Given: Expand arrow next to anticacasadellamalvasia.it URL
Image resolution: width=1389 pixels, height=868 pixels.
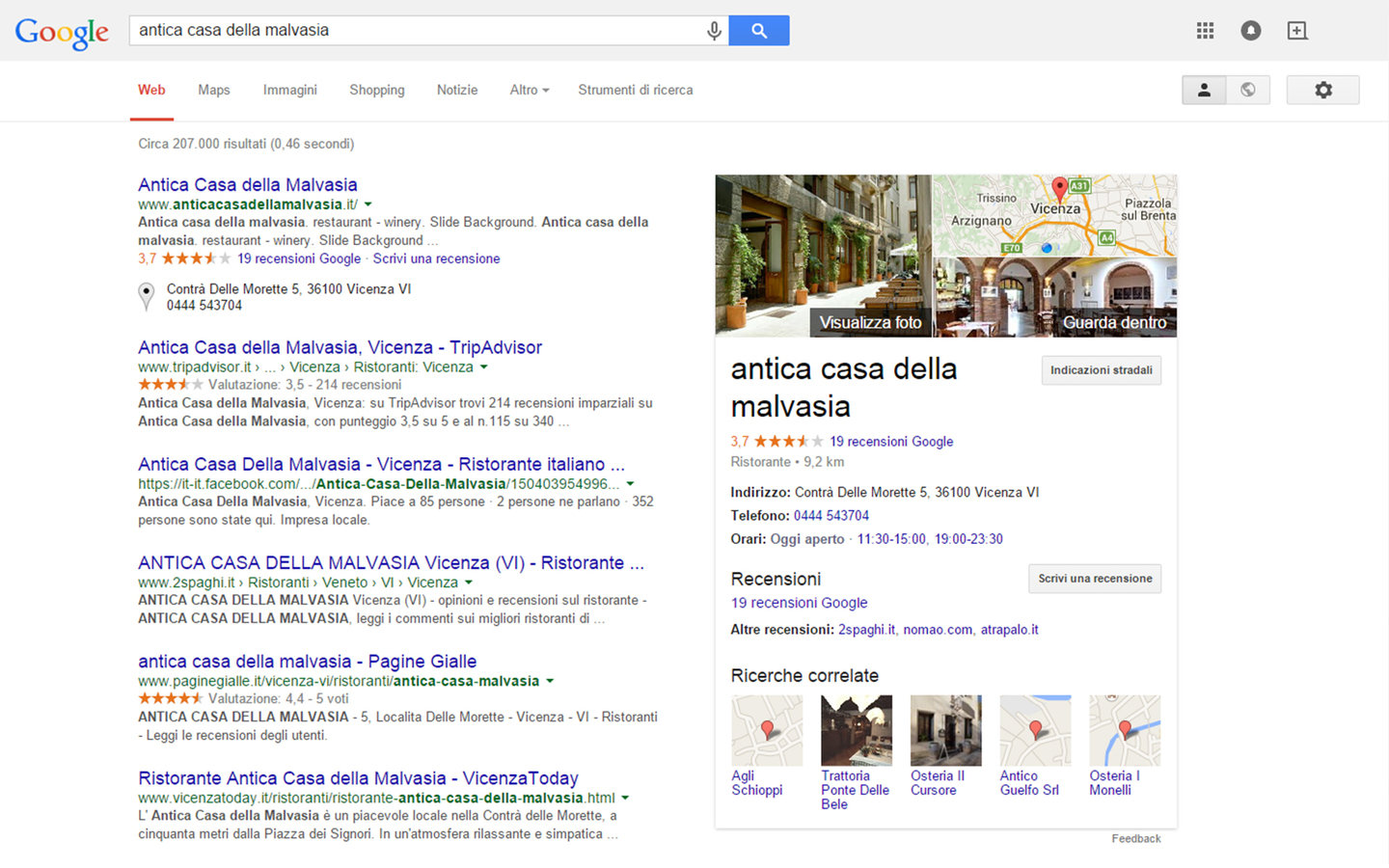Looking at the screenshot, I should (x=368, y=204).
